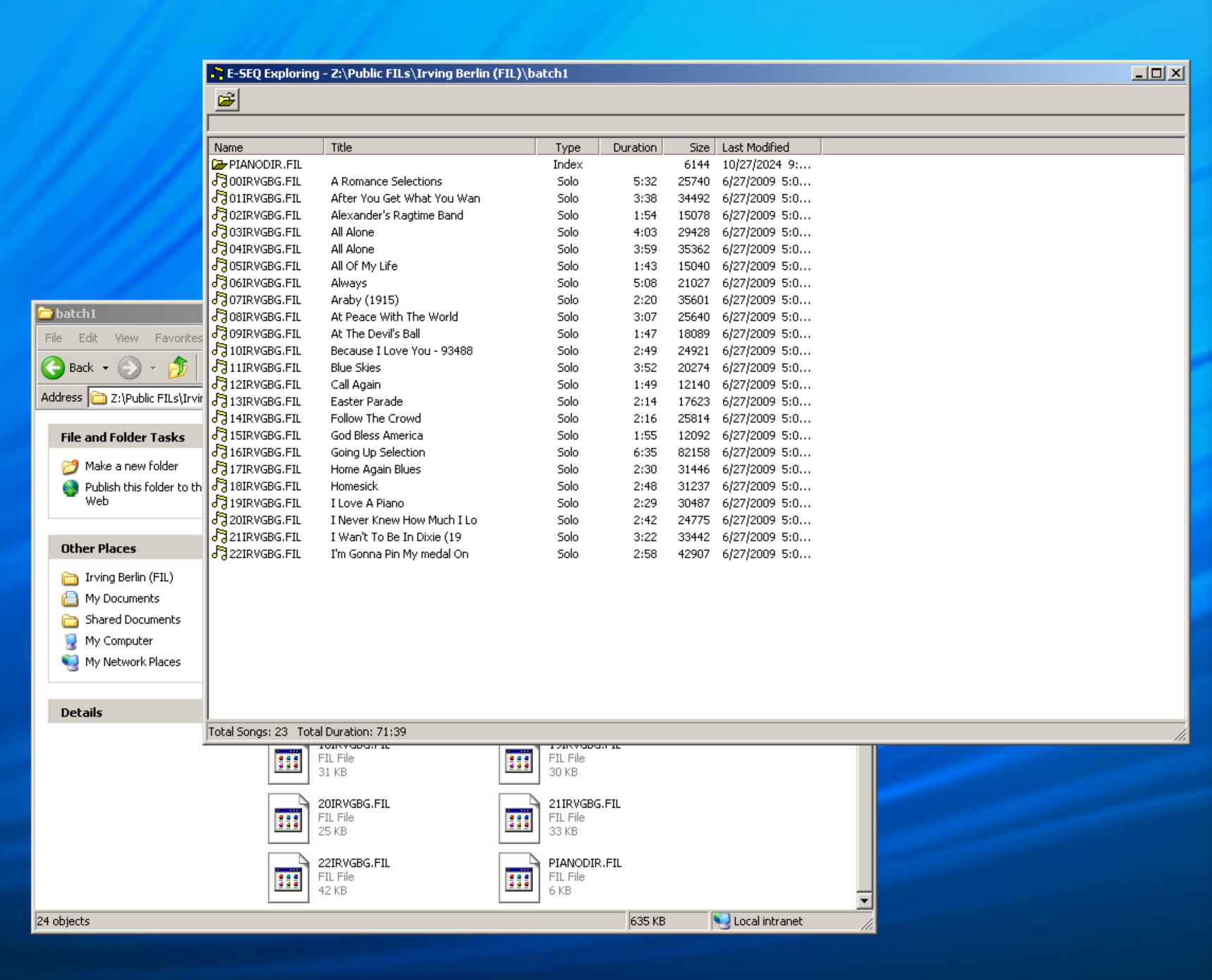Expand the Details section header
Viewport: 1212px width, 980px height.
(x=126, y=712)
